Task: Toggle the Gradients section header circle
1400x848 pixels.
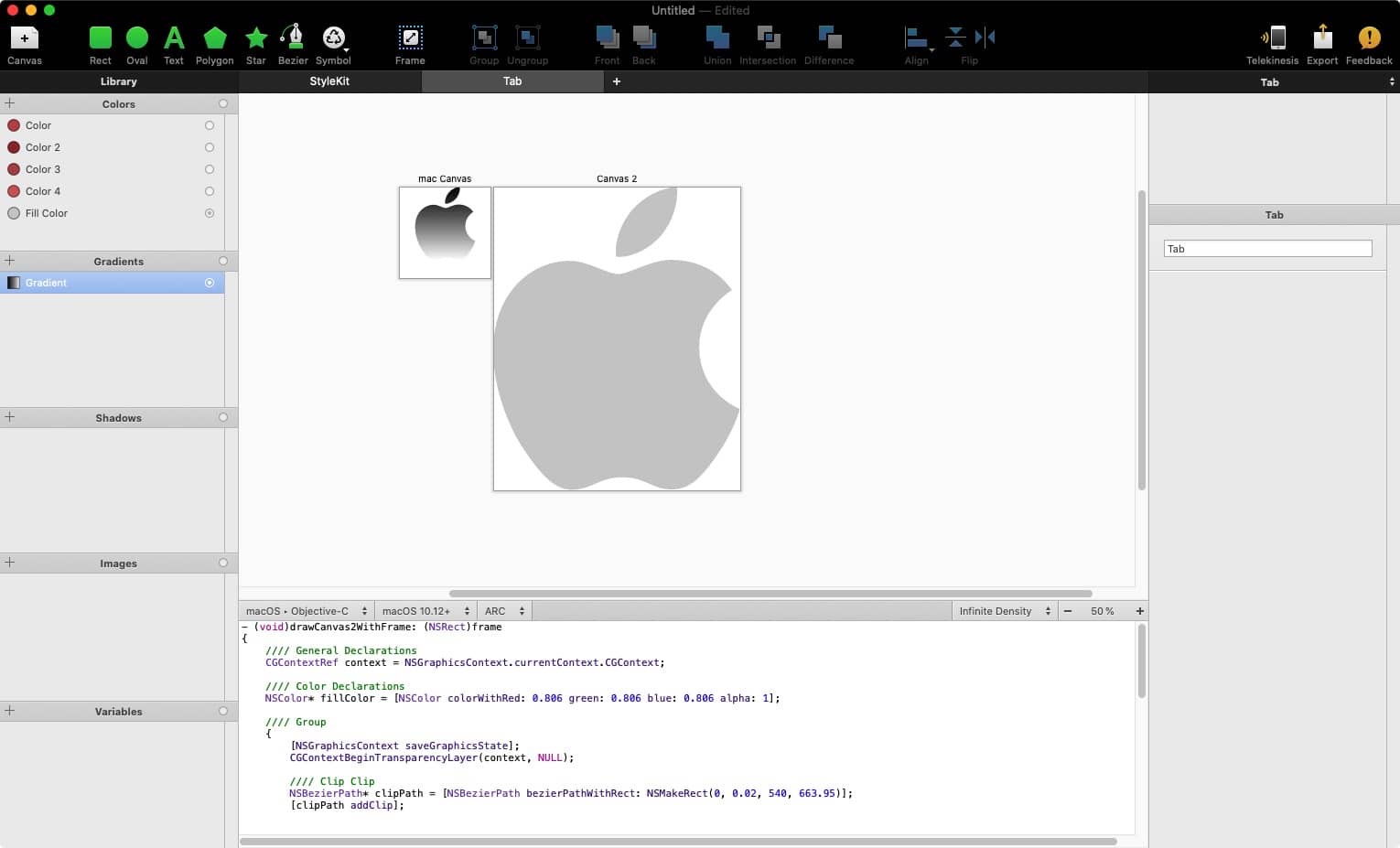Action: pyautogui.click(x=223, y=261)
